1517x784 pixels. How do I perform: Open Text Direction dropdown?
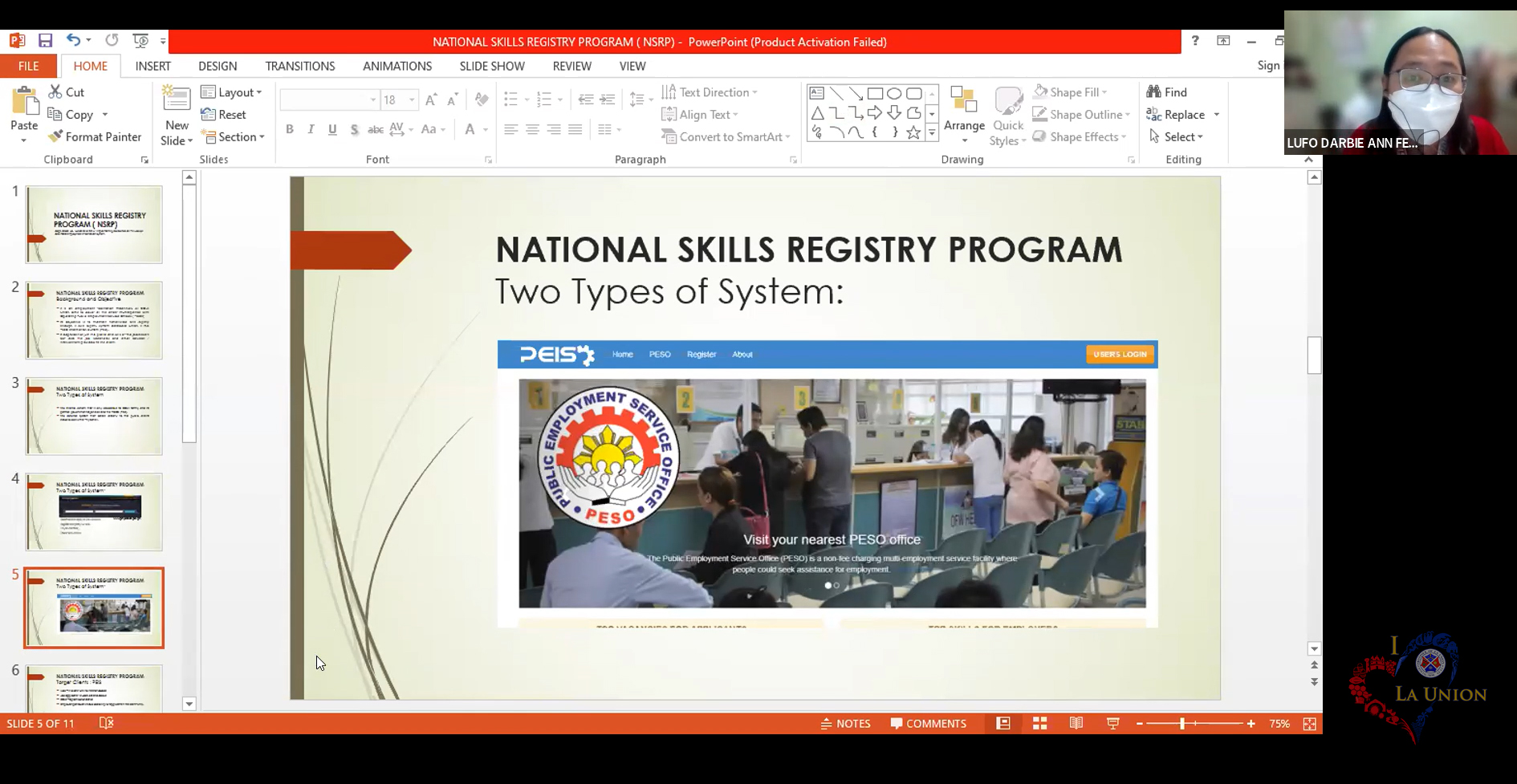pyautogui.click(x=710, y=92)
